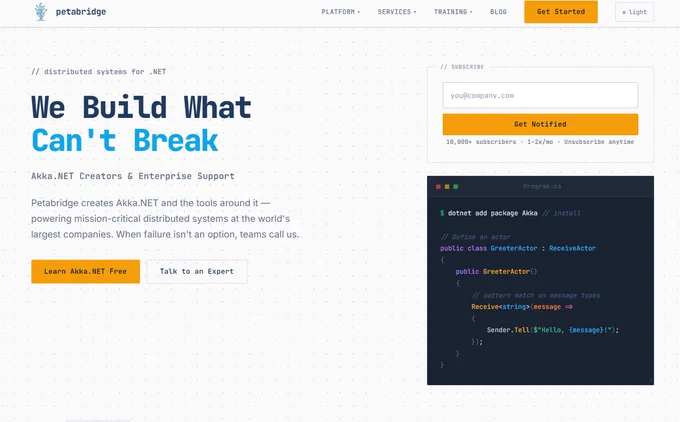Click the Petabridge tree logo icon
Viewport: 680px width, 422px height.
tap(41, 12)
